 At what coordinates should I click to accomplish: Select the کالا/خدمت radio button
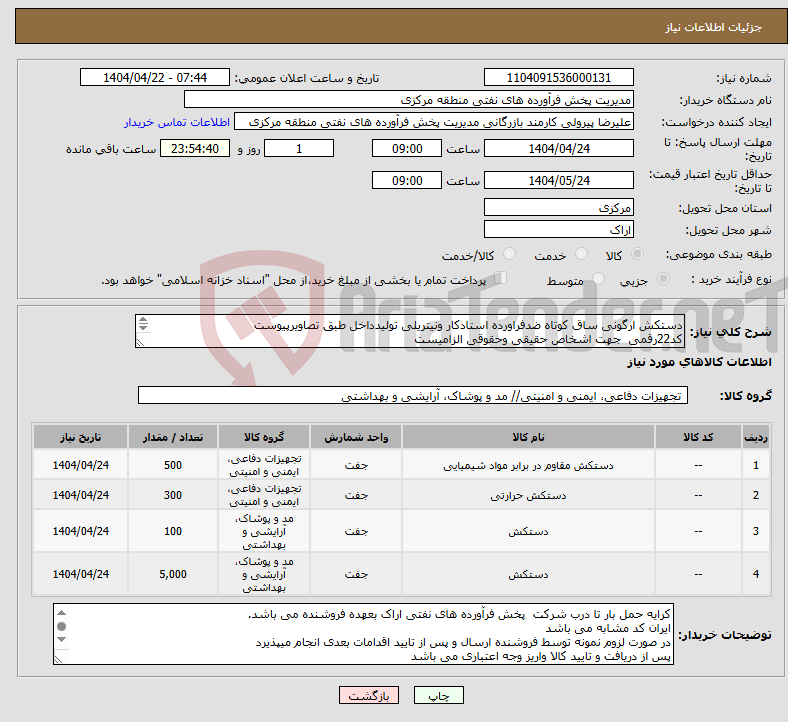click(x=510, y=254)
